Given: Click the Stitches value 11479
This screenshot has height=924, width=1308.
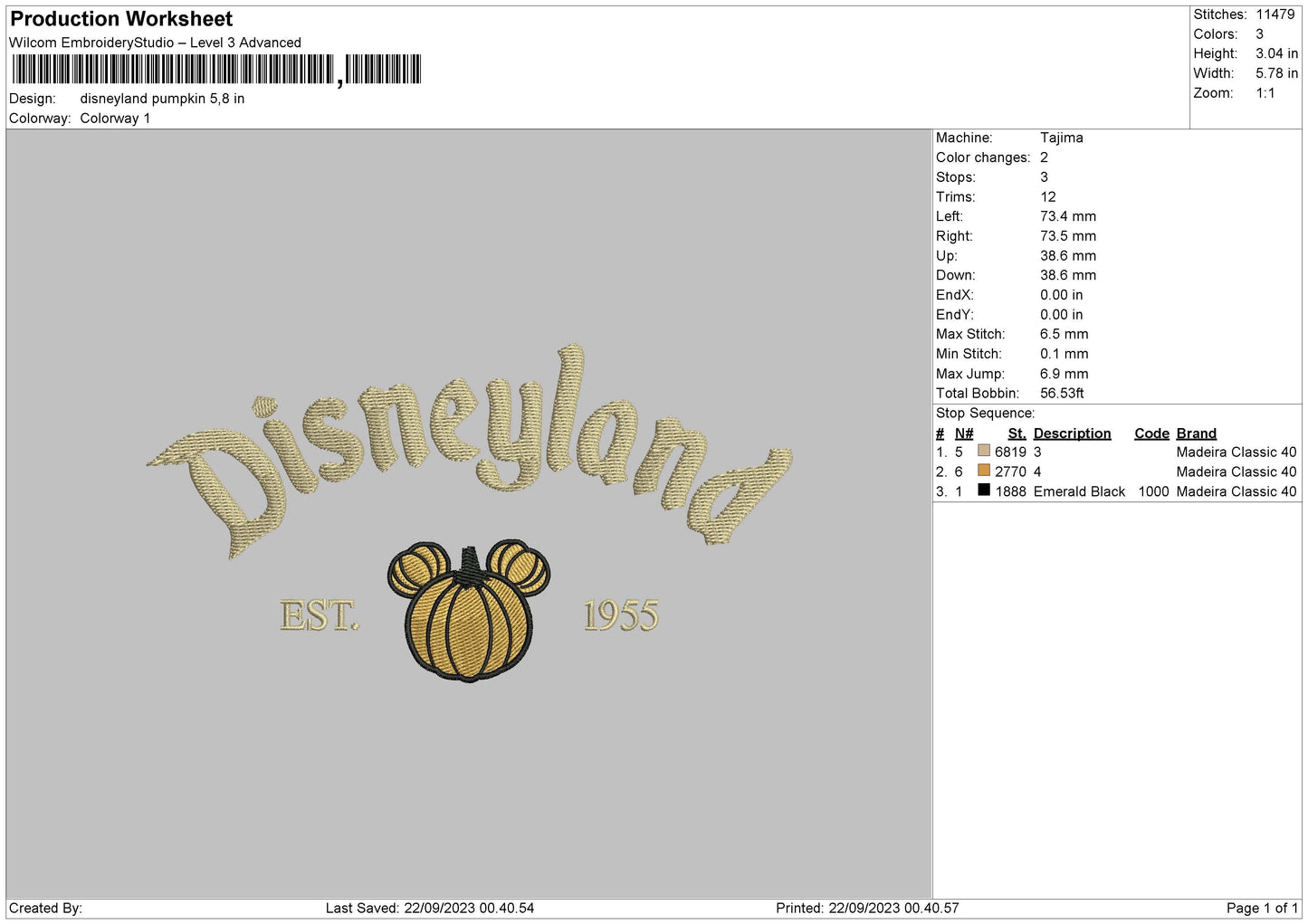Looking at the screenshot, I should [1275, 14].
